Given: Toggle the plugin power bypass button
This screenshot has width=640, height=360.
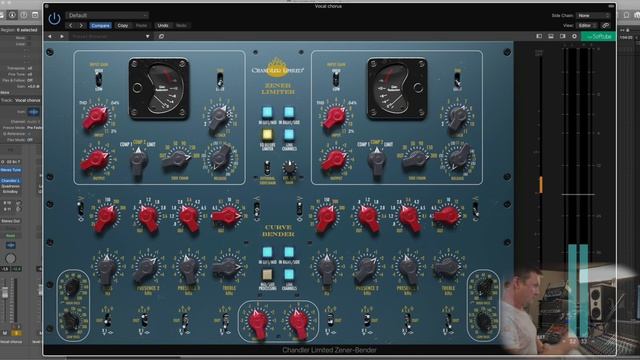Looking at the screenshot, I should pos(54,18).
